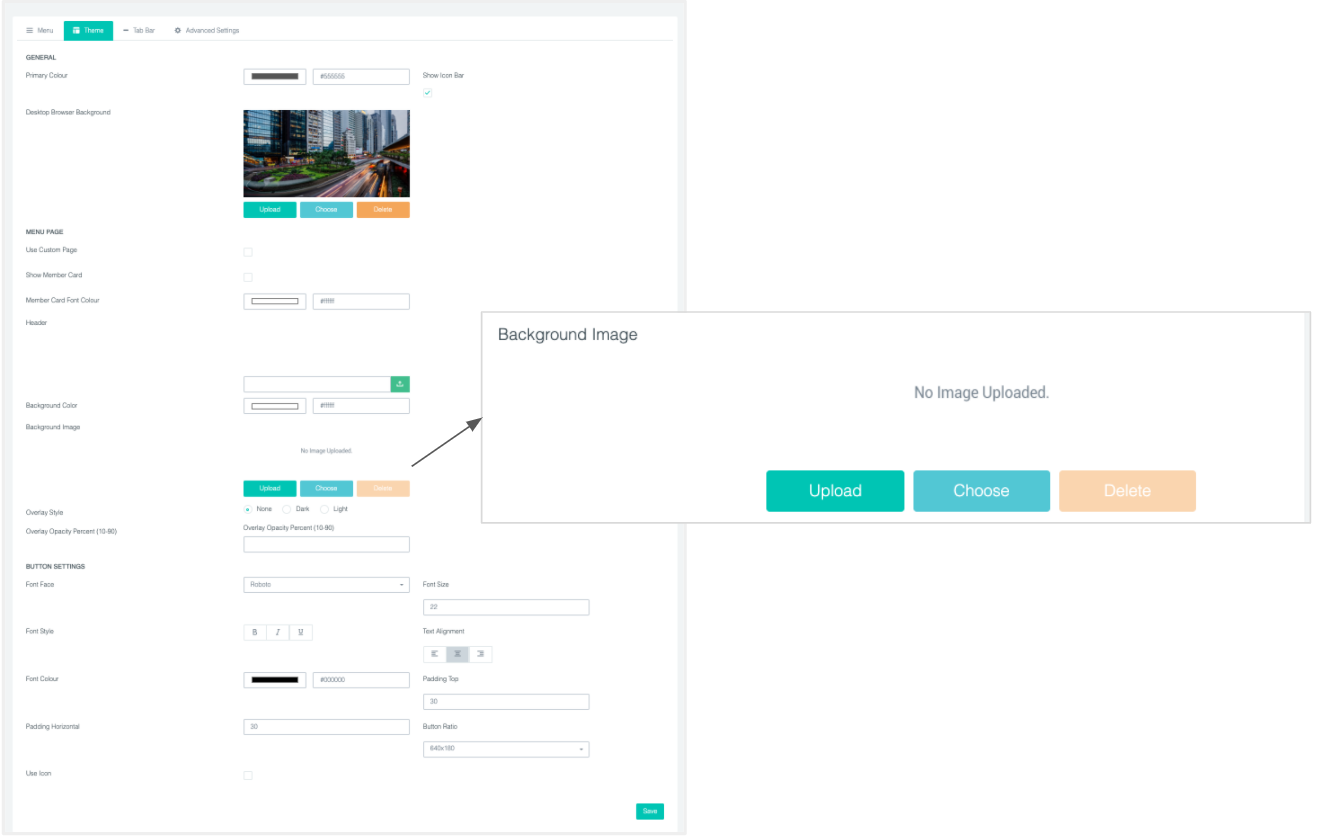Uncheck the Show Icon Bar checkbox
Viewport: 1324px width, 840px height.
(x=428, y=93)
